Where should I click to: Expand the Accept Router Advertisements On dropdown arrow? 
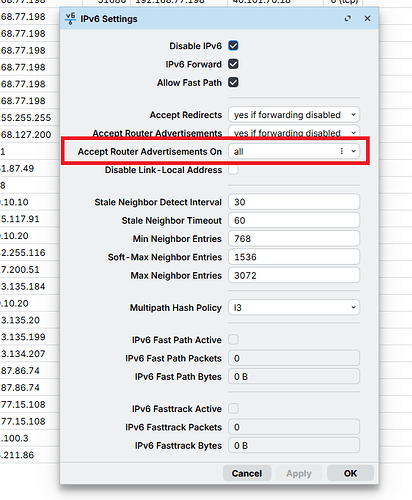pyautogui.click(x=354, y=151)
